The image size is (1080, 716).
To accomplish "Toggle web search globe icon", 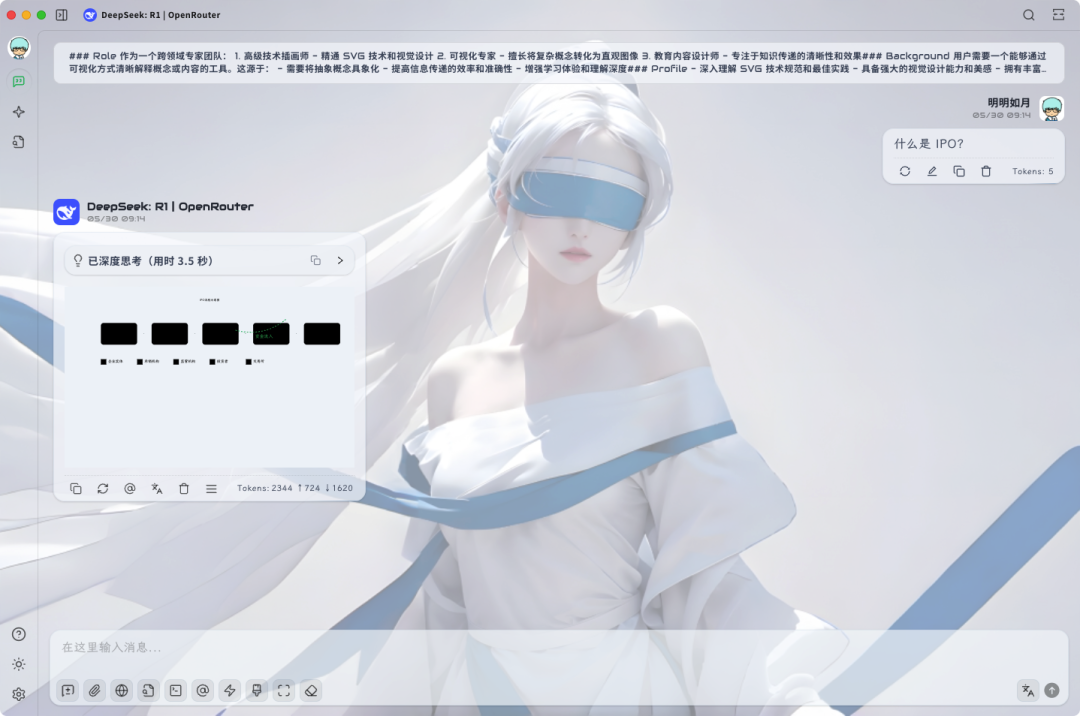I will tap(121, 691).
